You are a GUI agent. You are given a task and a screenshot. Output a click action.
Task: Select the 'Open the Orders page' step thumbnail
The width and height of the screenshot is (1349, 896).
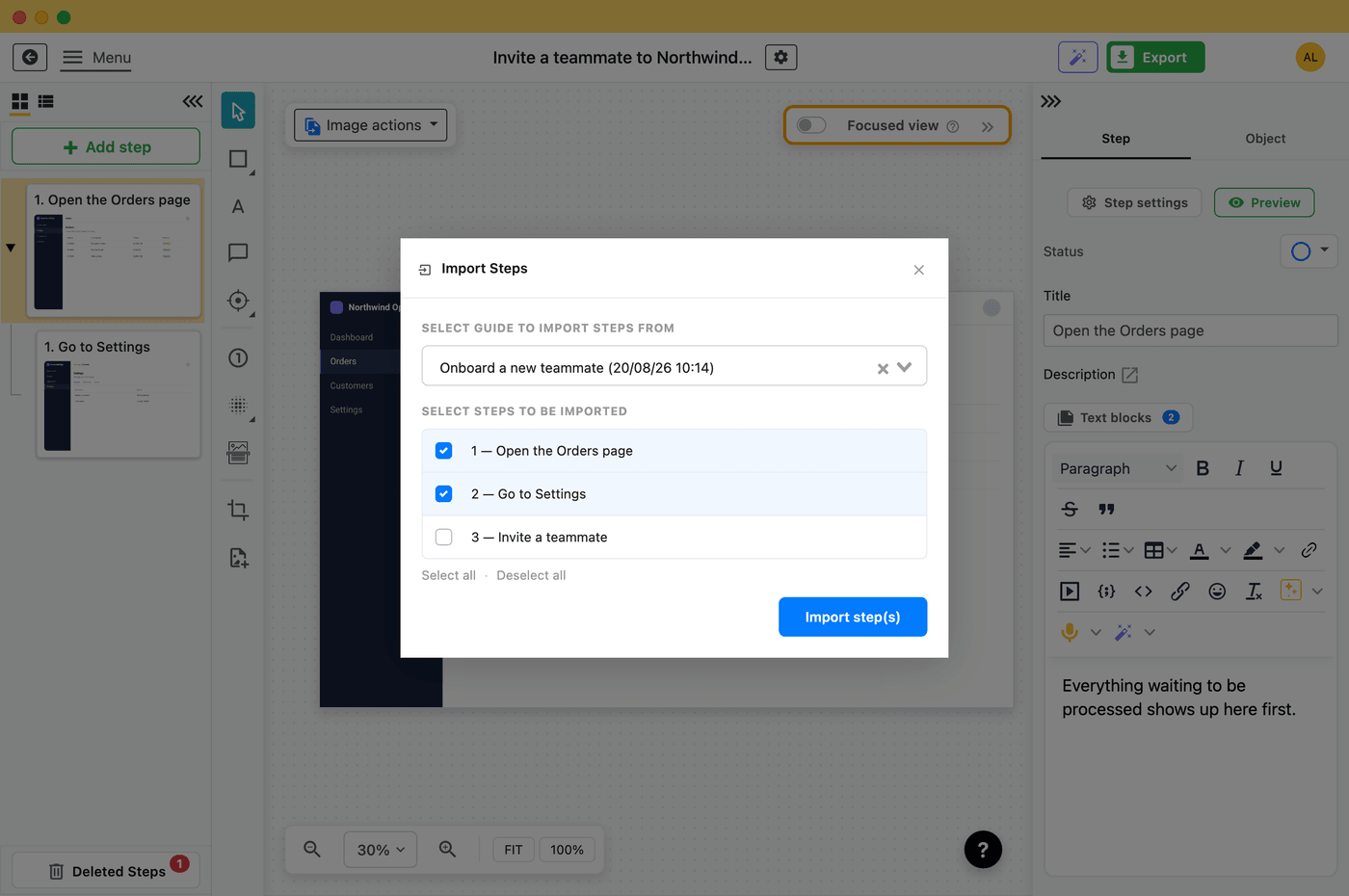pyautogui.click(x=115, y=250)
